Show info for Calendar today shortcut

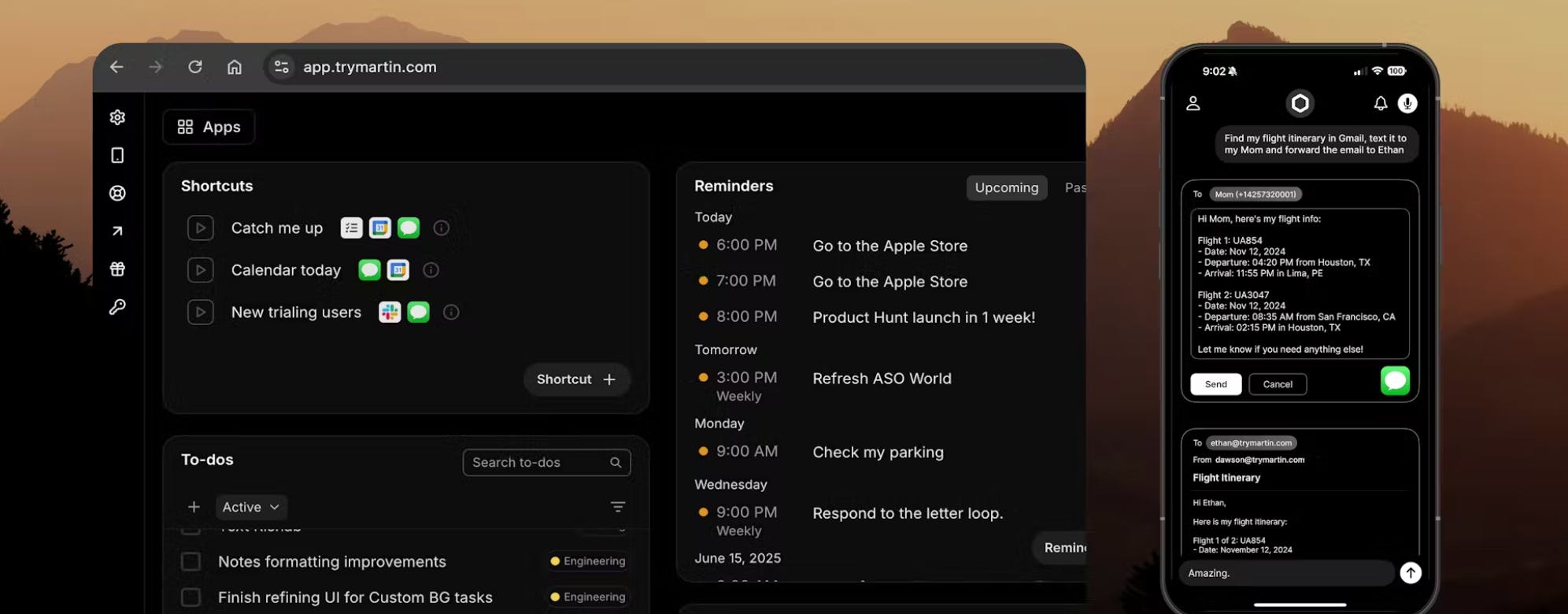(431, 270)
